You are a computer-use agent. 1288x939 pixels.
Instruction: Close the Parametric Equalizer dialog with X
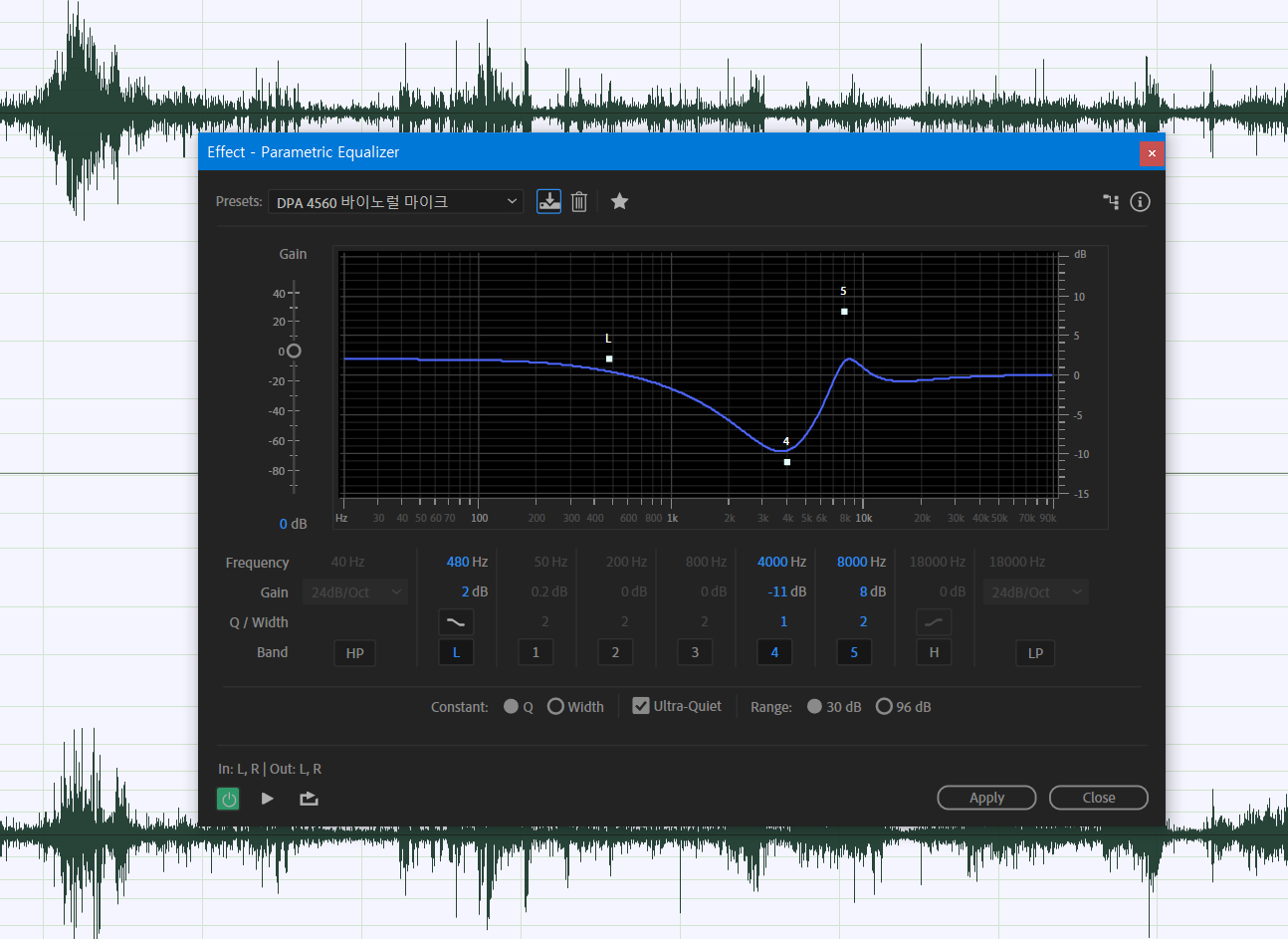click(x=1152, y=152)
